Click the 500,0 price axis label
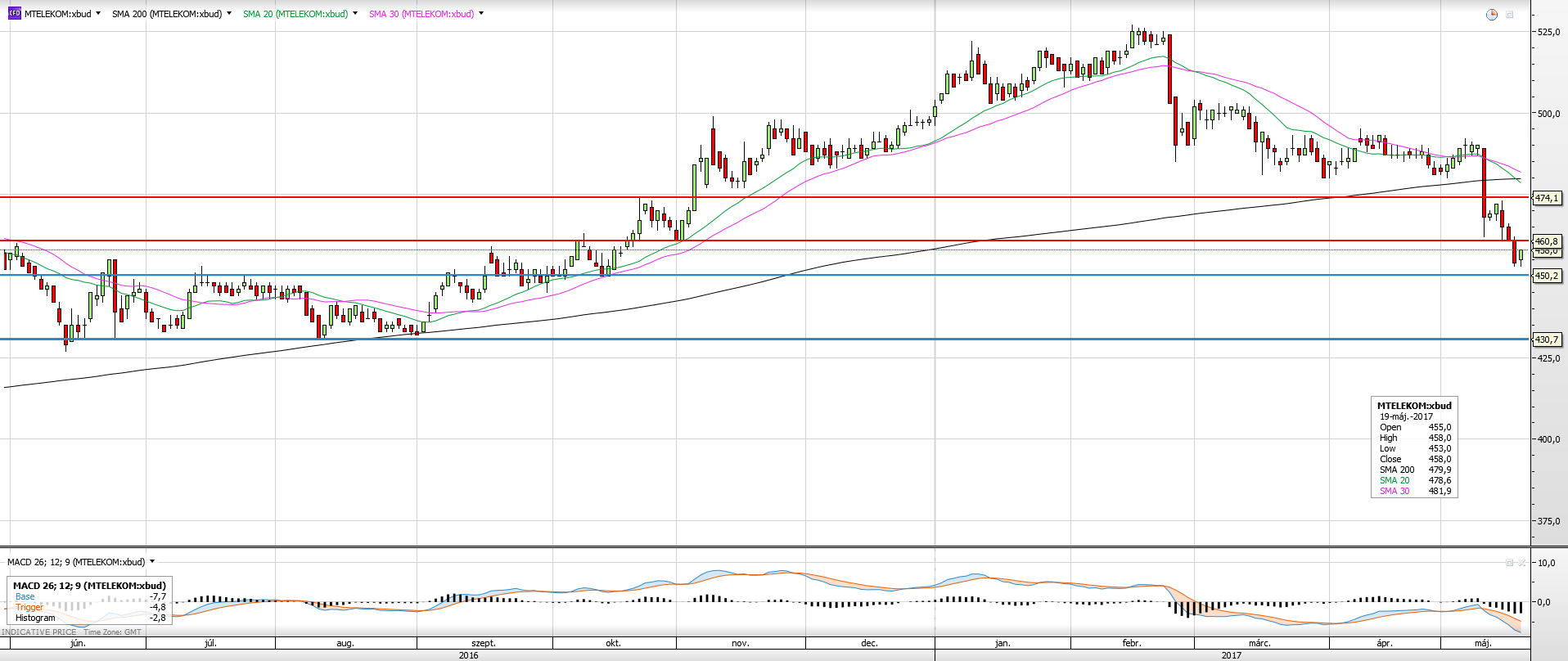1568x661 pixels. point(1548,114)
